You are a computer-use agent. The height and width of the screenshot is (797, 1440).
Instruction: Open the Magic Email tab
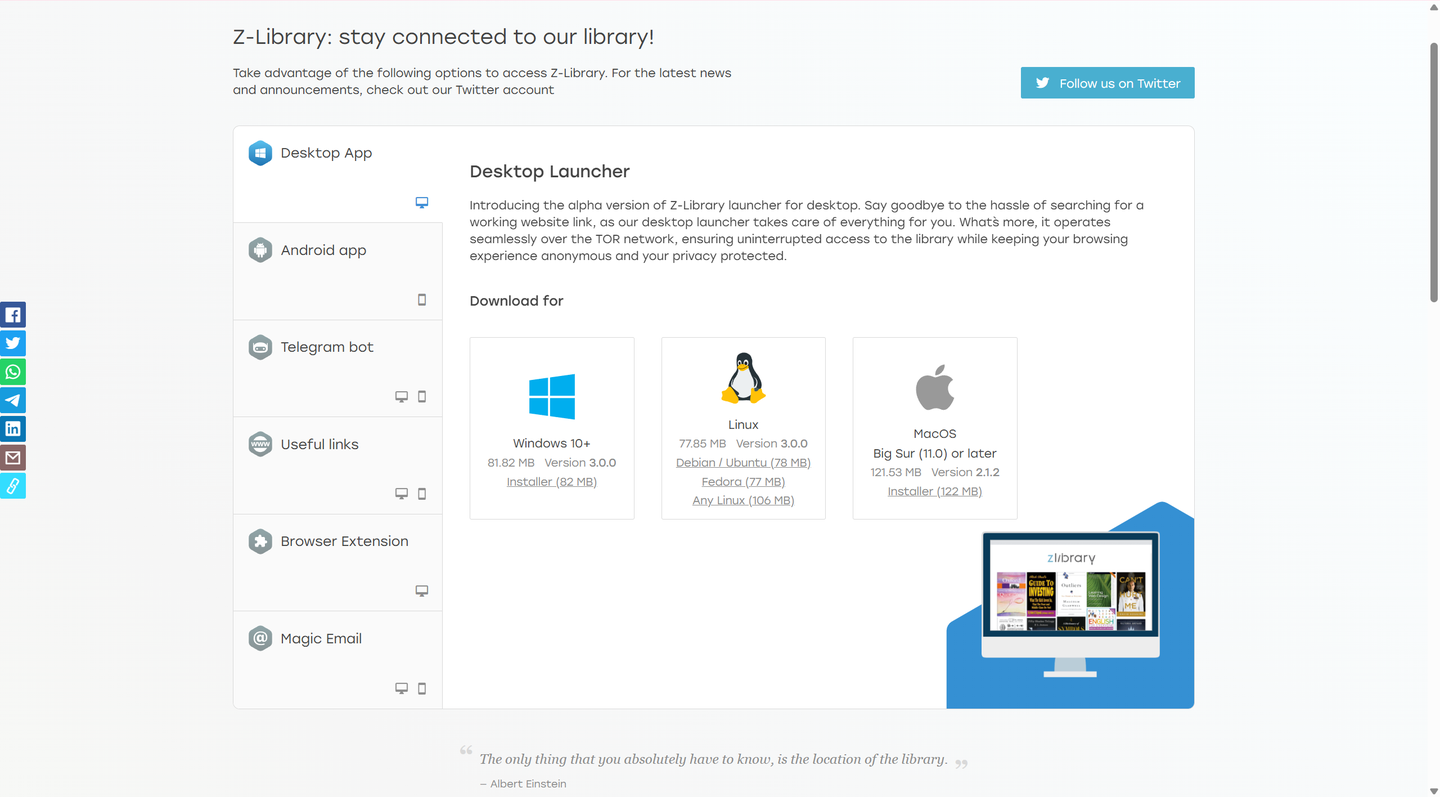tap(338, 659)
